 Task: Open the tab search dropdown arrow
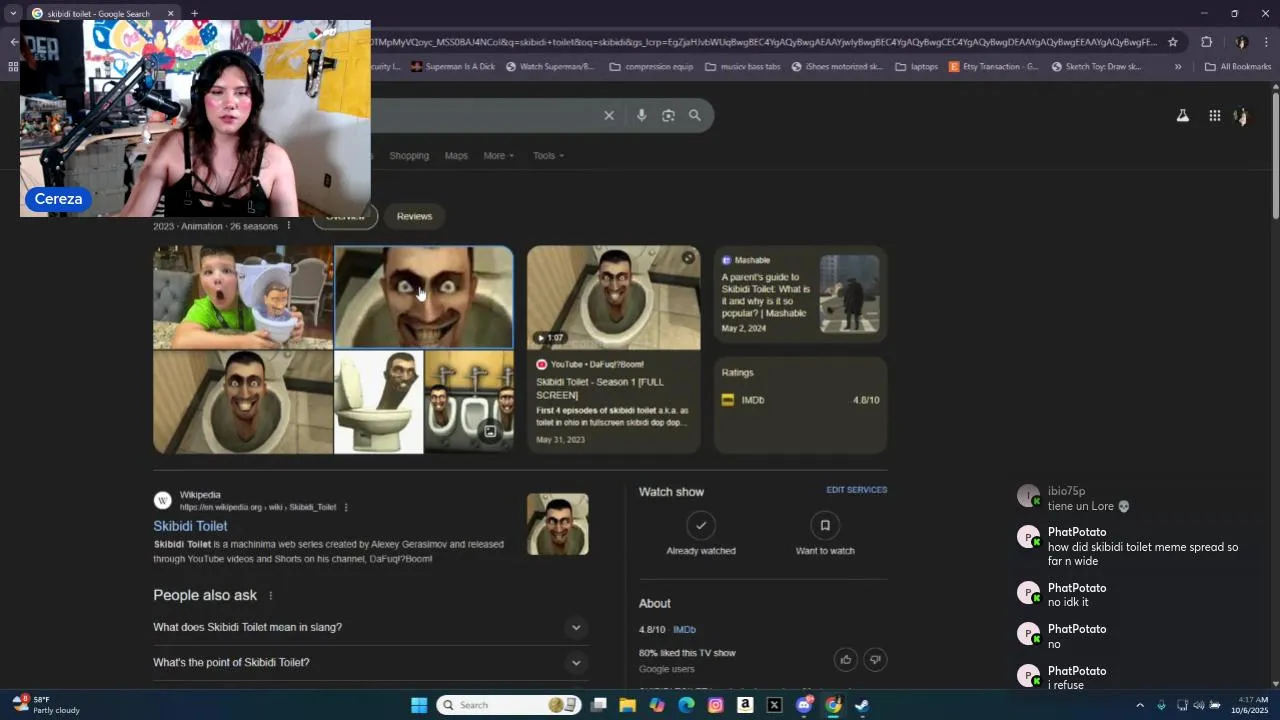(13, 14)
